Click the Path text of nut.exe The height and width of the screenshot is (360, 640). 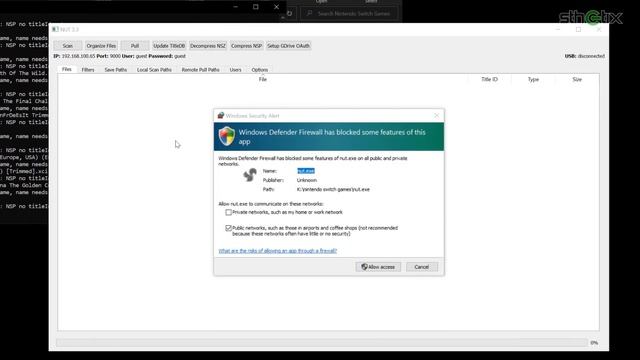[333, 189]
